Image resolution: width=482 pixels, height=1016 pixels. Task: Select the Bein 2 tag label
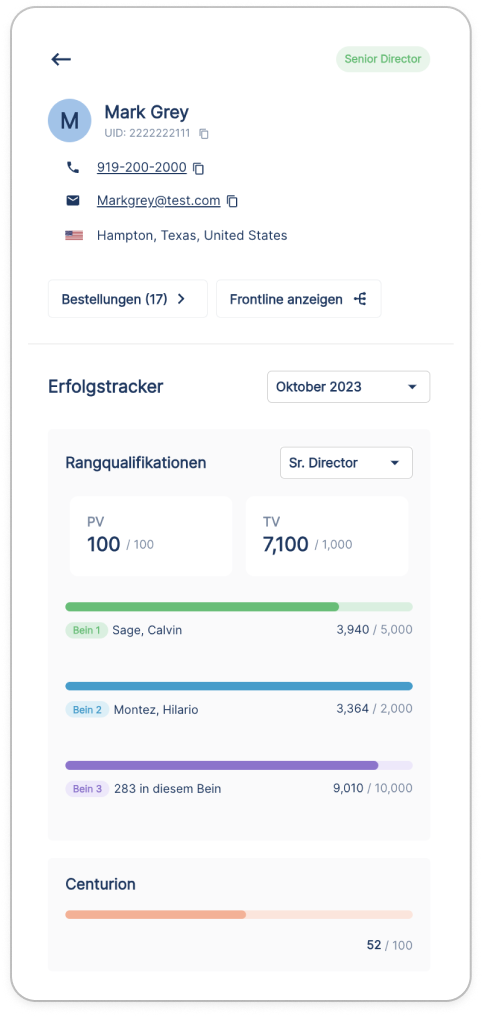pos(87,710)
